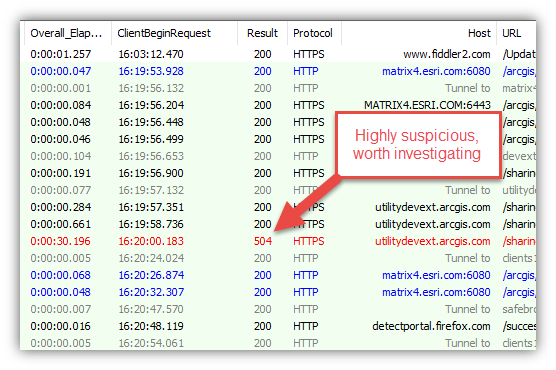Select elapsed time 0:00:00.001

tap(61, 88)
